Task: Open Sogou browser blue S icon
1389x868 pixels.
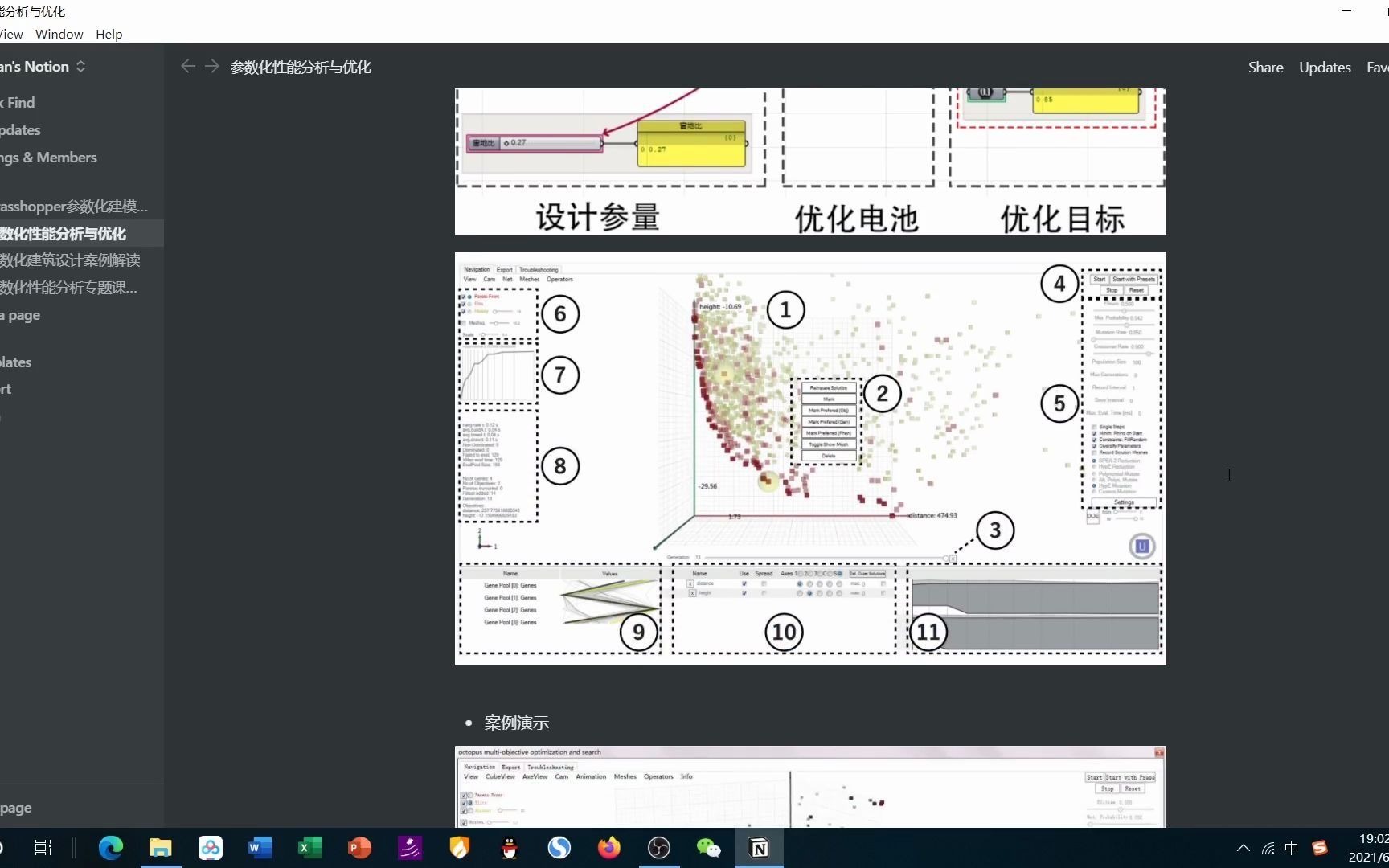Action: point(559,848)
